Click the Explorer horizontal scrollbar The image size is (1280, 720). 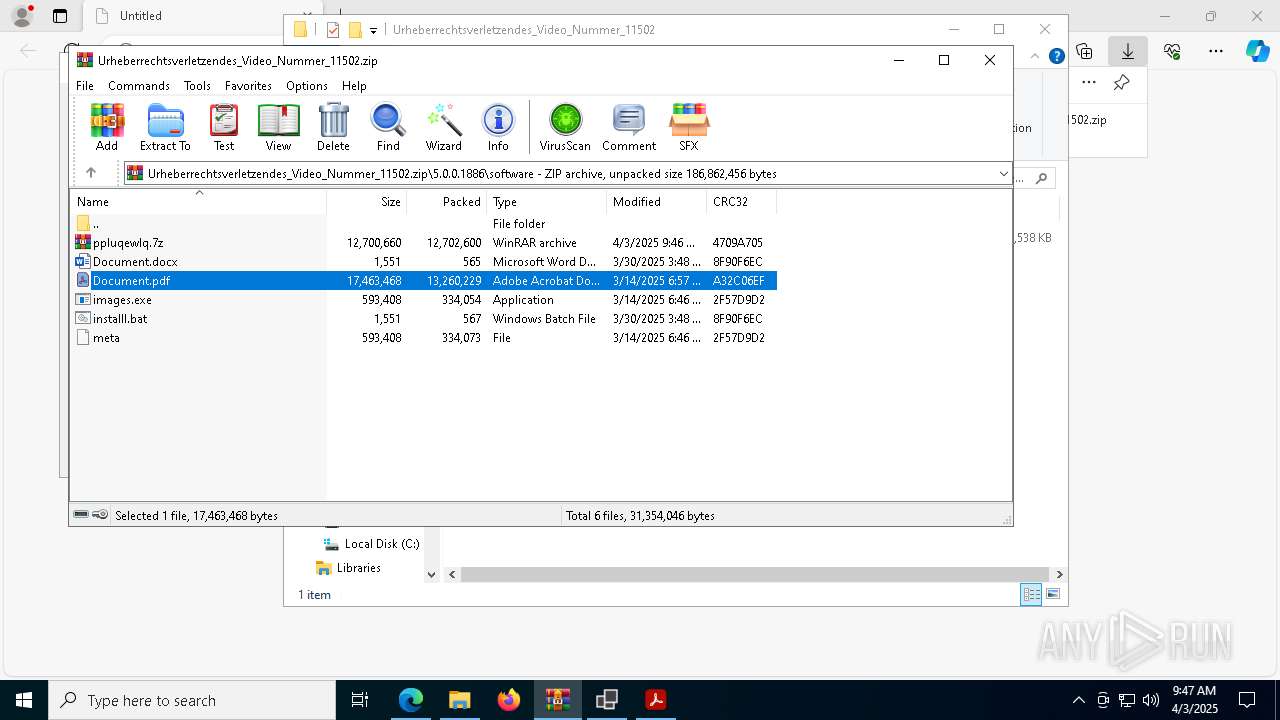click(x=755, y=575)
